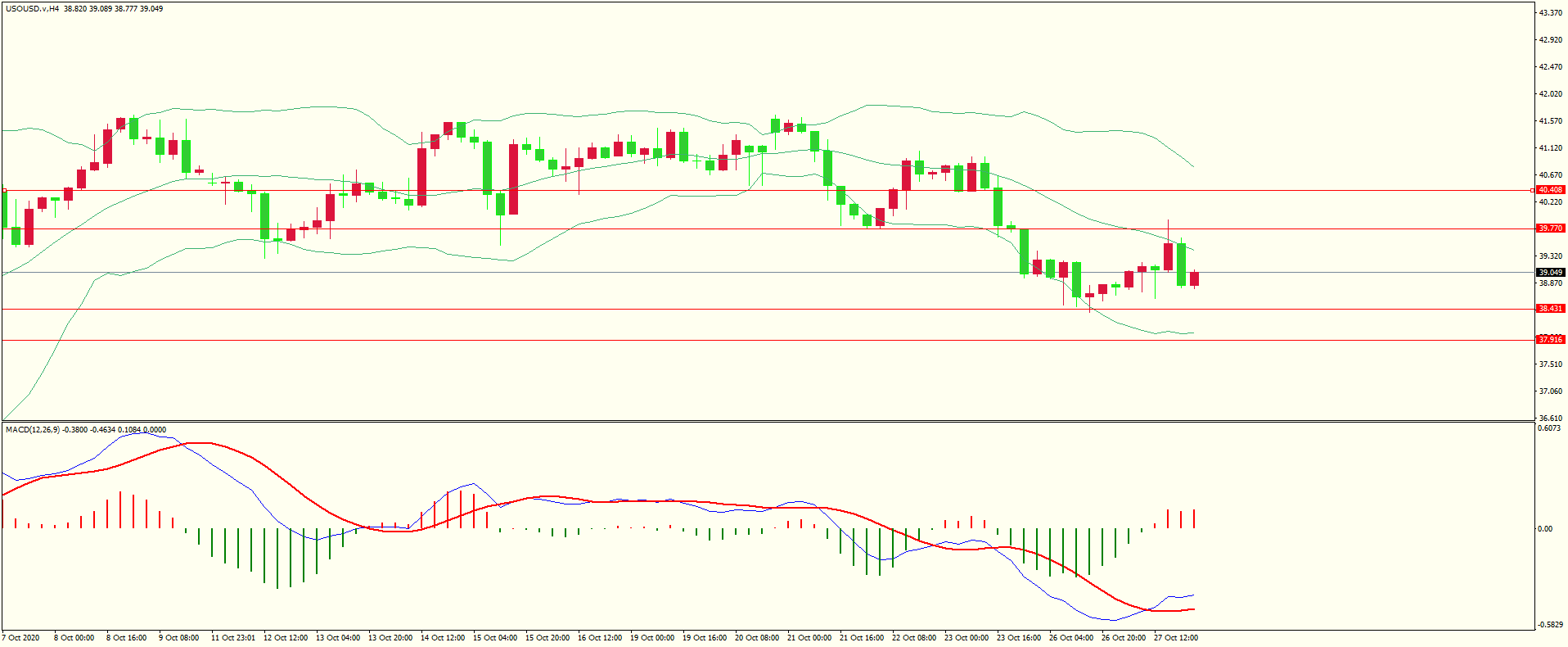1568x647 pixels.
Task: Click the 14 Oct 12:00 time label
Action: click(x=443, y=638)
